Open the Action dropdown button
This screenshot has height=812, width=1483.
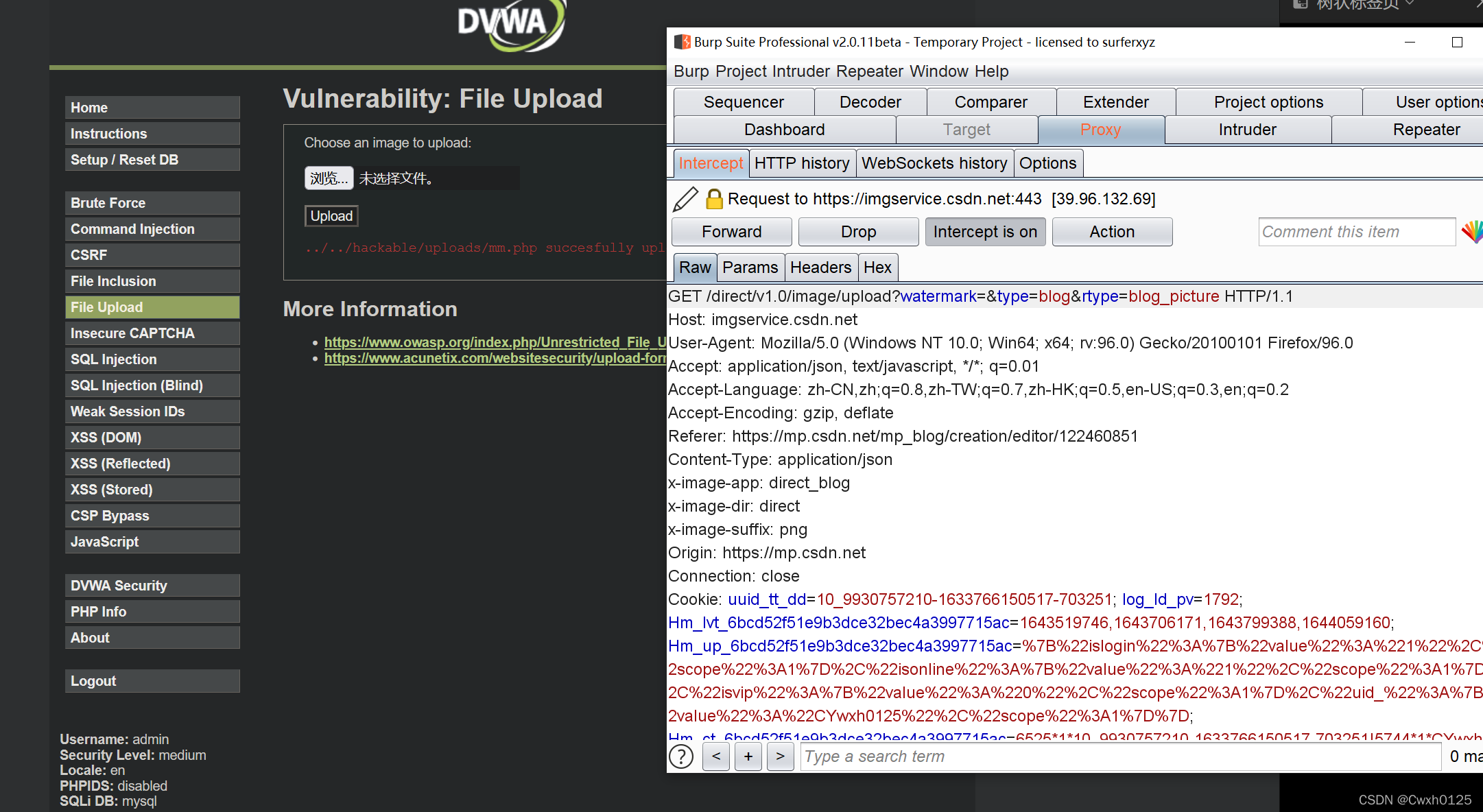[1112, 232]
